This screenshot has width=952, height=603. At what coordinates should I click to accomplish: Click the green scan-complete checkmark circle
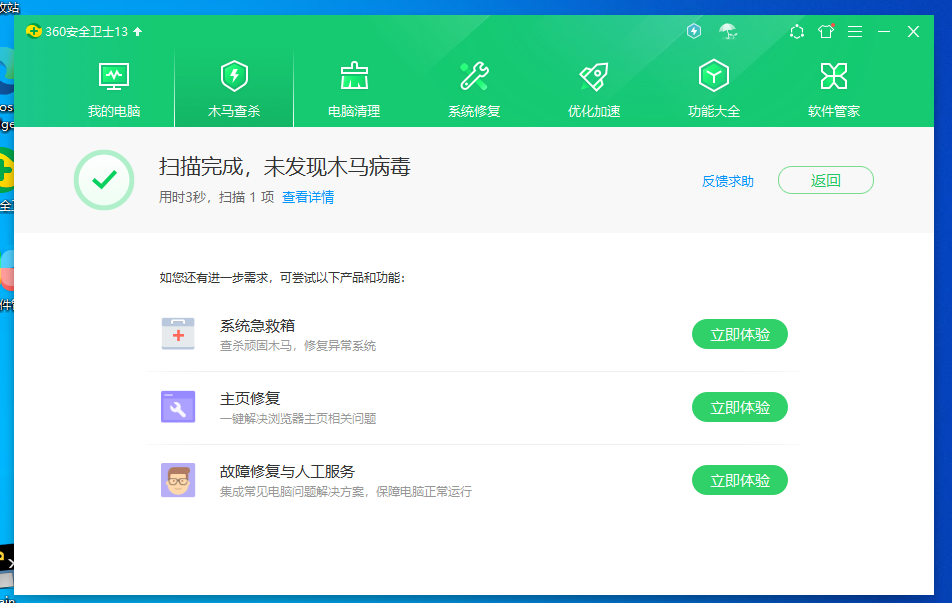pyautogui.click(x=104, y=180)
